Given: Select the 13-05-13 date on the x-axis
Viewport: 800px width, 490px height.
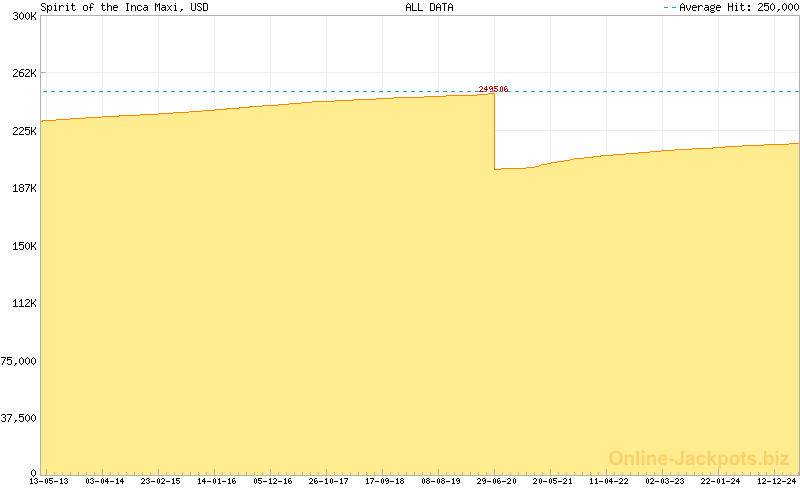Looking at the screenshot, I should [48, 481].
